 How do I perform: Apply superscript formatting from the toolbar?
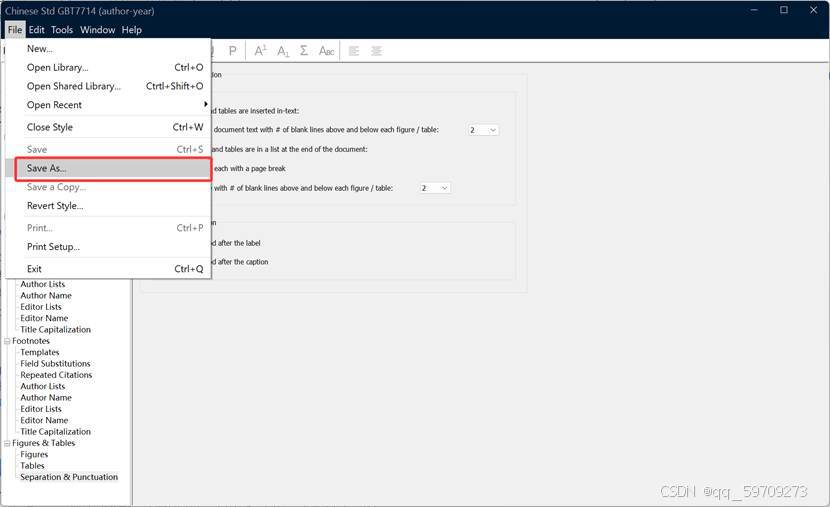tap(260, 51)
